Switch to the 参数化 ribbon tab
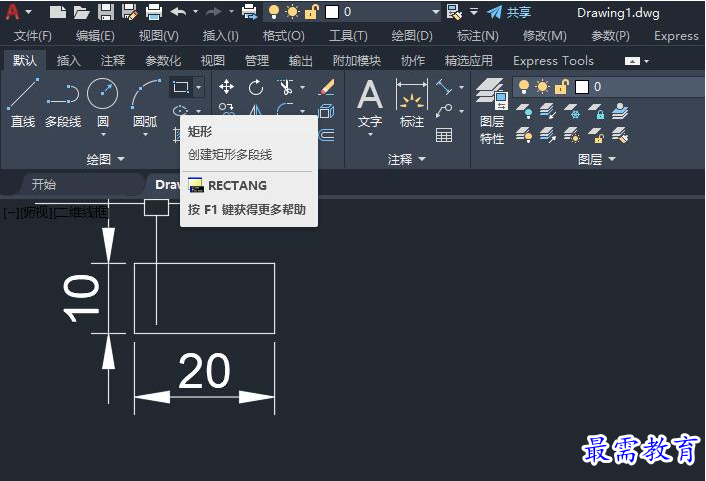Screen dimensions: 706x481 [x=163, y=60]
